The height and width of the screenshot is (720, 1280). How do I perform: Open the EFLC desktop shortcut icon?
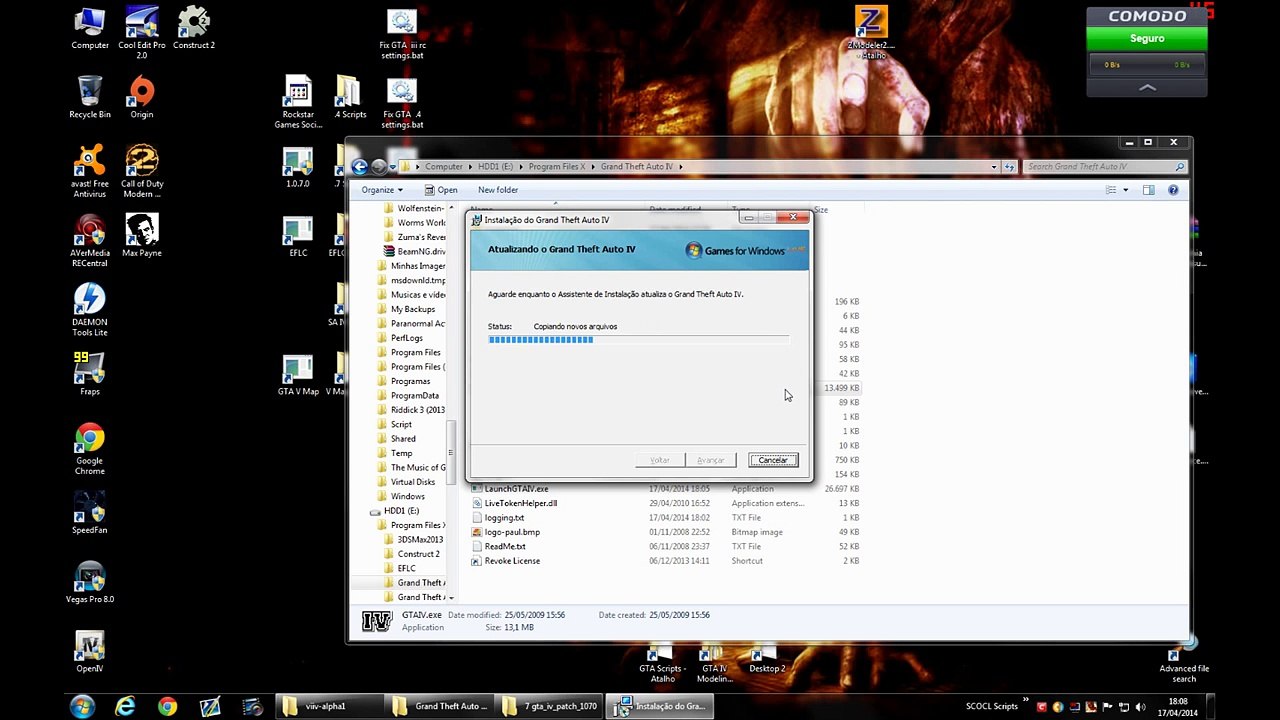coord(298,236)
